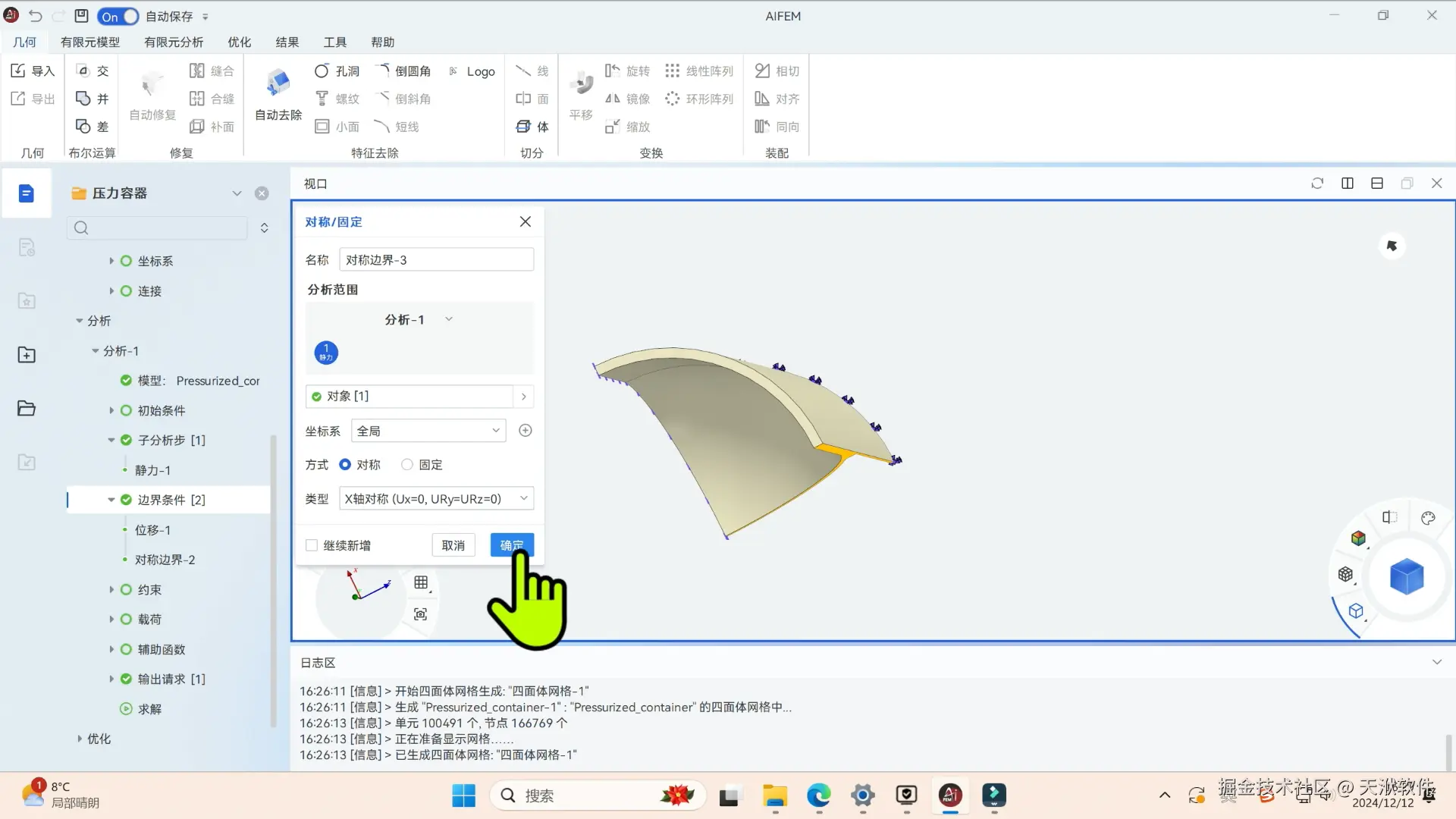The height and width of the screenshot is (819, 1456).
Task: Click the blue cube view navigator
Action: click(x=1407, y=577)
